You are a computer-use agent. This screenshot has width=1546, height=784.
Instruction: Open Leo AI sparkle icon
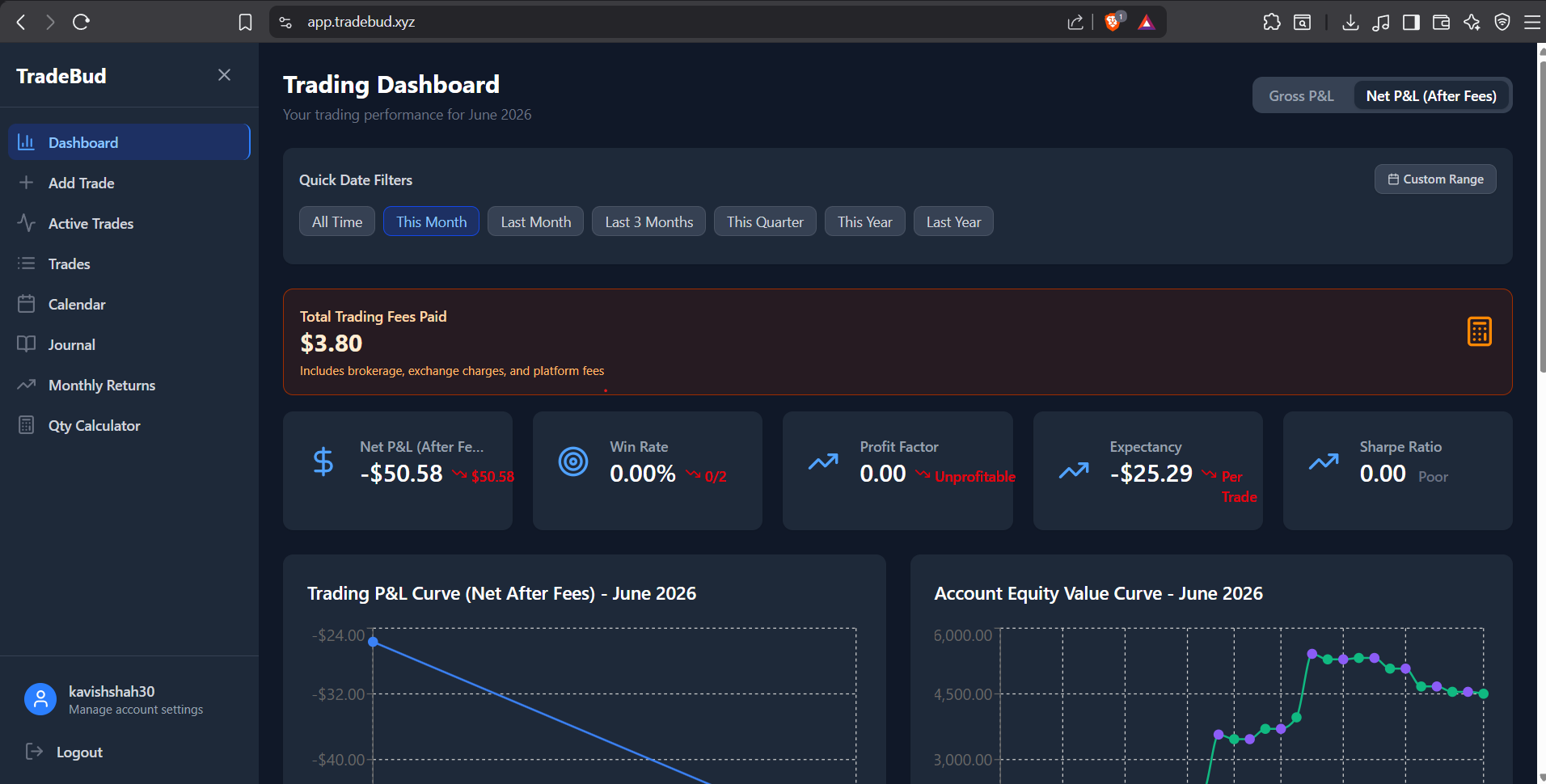coord(1472,22)
